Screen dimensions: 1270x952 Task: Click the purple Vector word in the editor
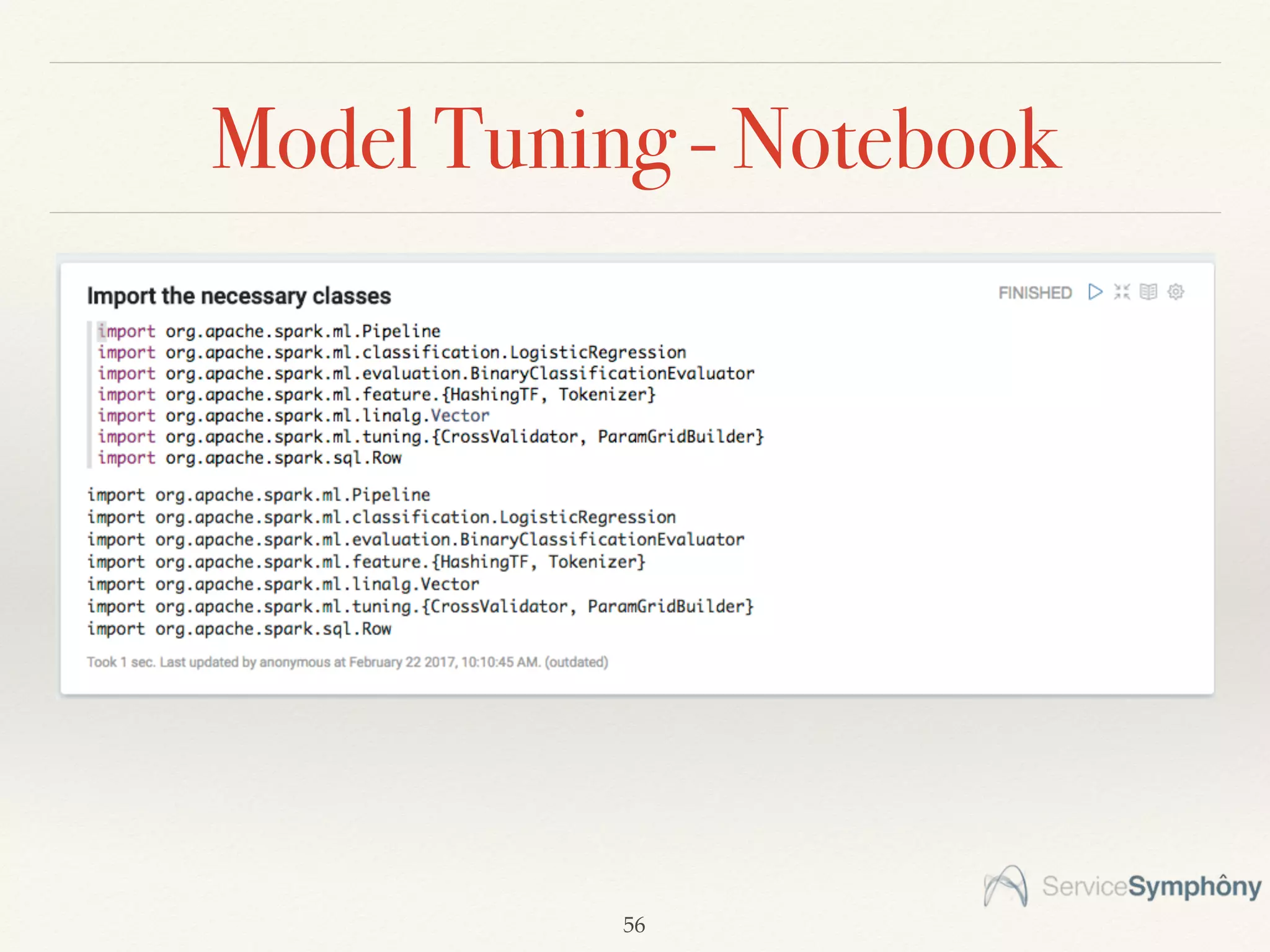coord(460,416)
